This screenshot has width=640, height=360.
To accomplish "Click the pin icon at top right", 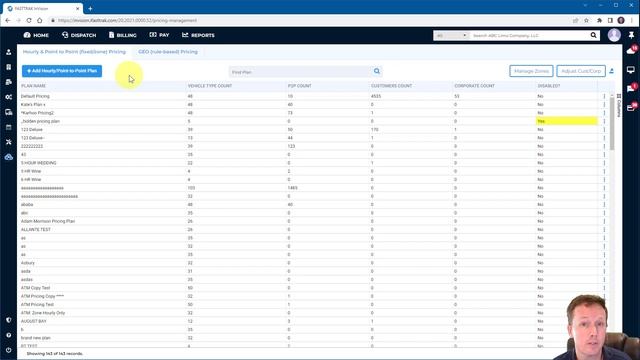I will [631, 35].
